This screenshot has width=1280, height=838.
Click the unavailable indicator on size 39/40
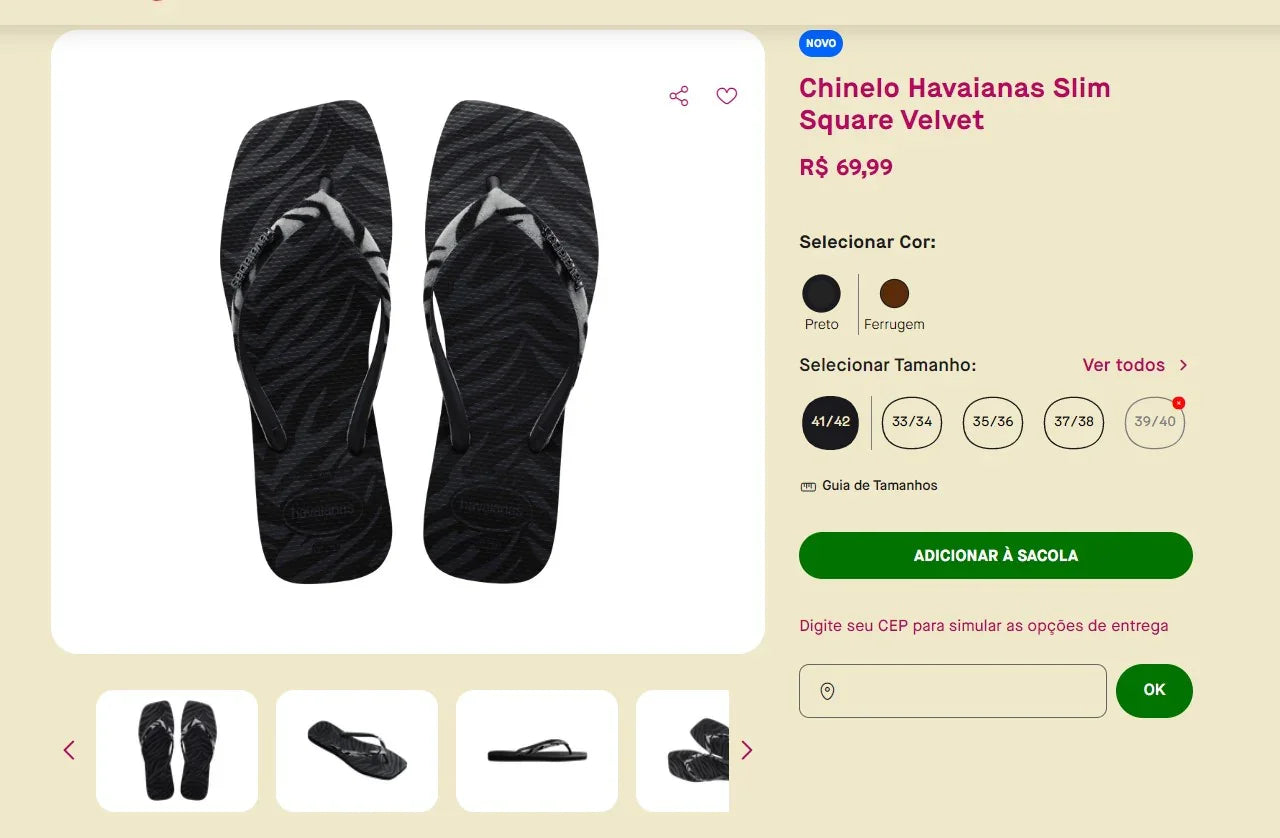point(1178,401)
